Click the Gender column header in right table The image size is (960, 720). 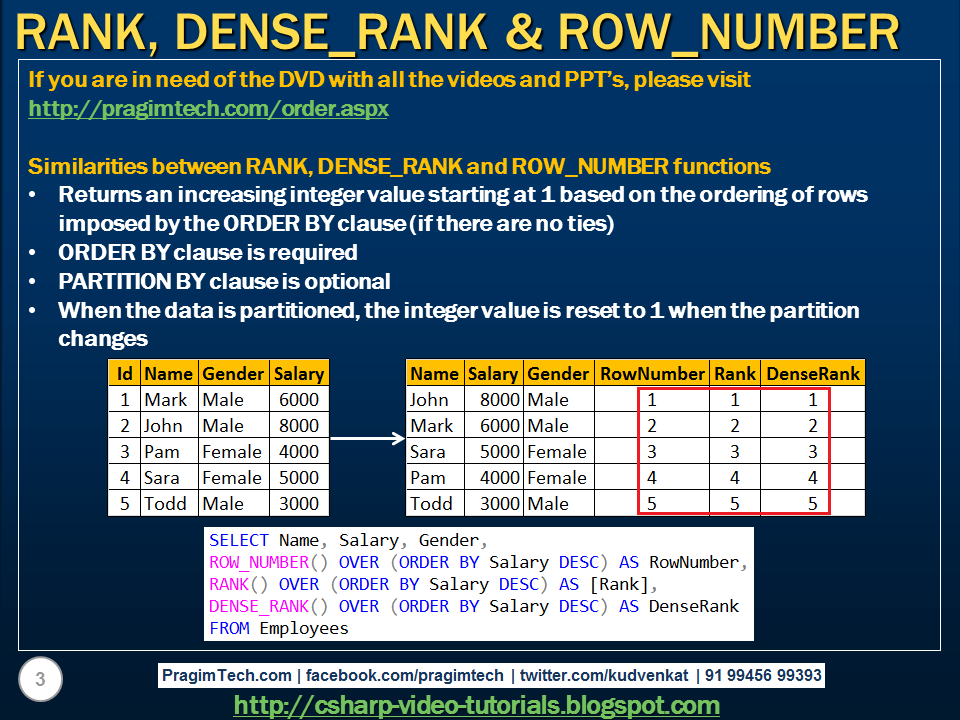point(558,373)
